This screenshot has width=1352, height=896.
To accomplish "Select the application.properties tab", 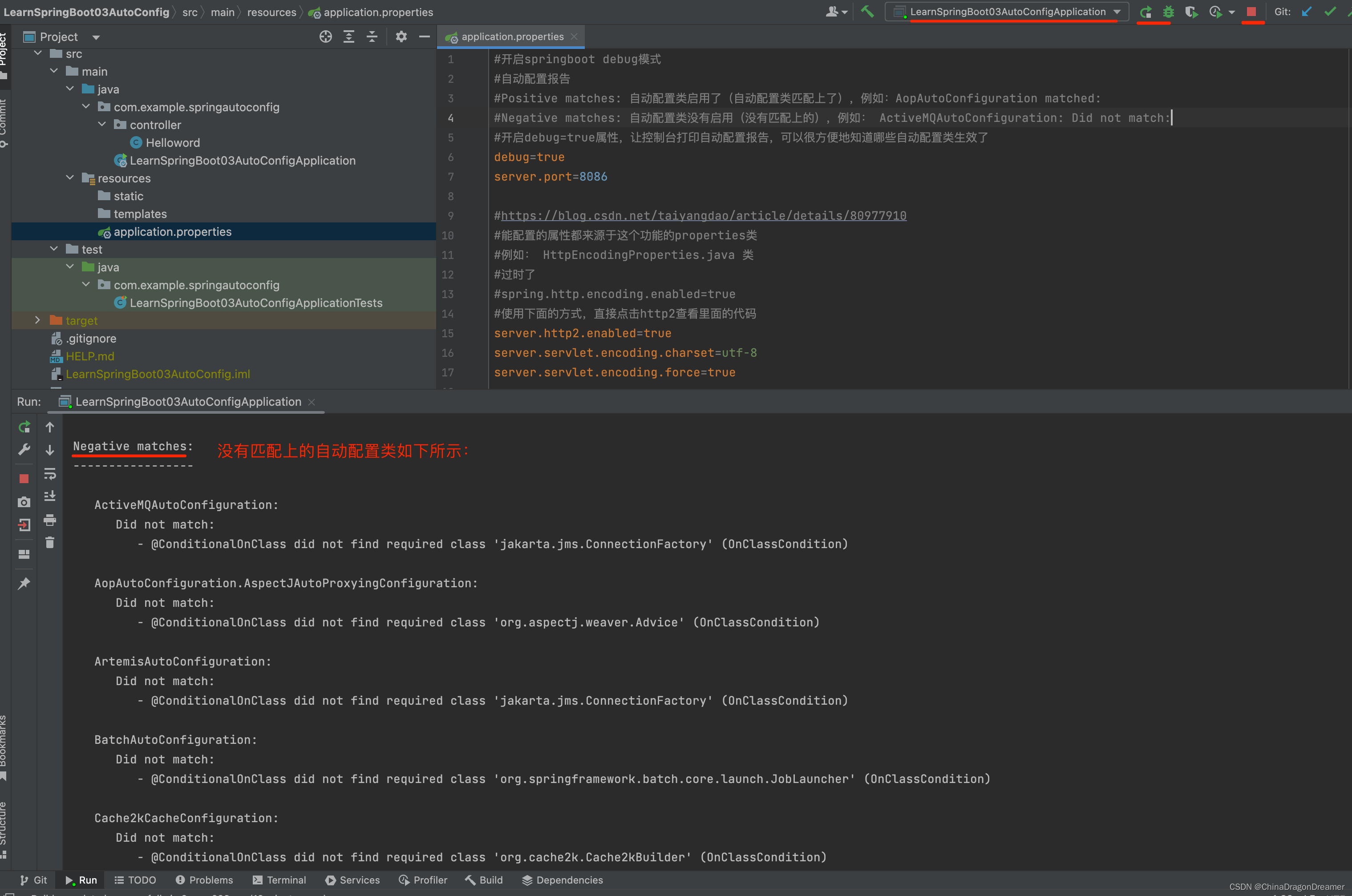I will point(511,37).
